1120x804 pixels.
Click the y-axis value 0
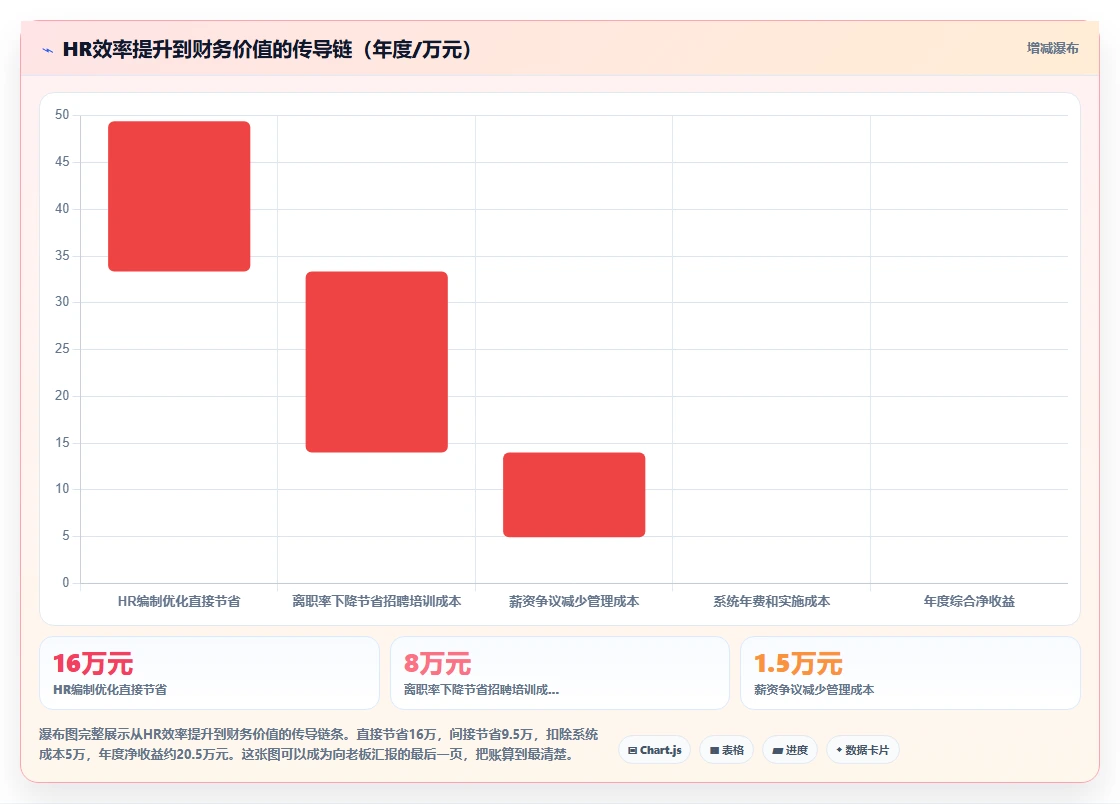click(66, 583)
